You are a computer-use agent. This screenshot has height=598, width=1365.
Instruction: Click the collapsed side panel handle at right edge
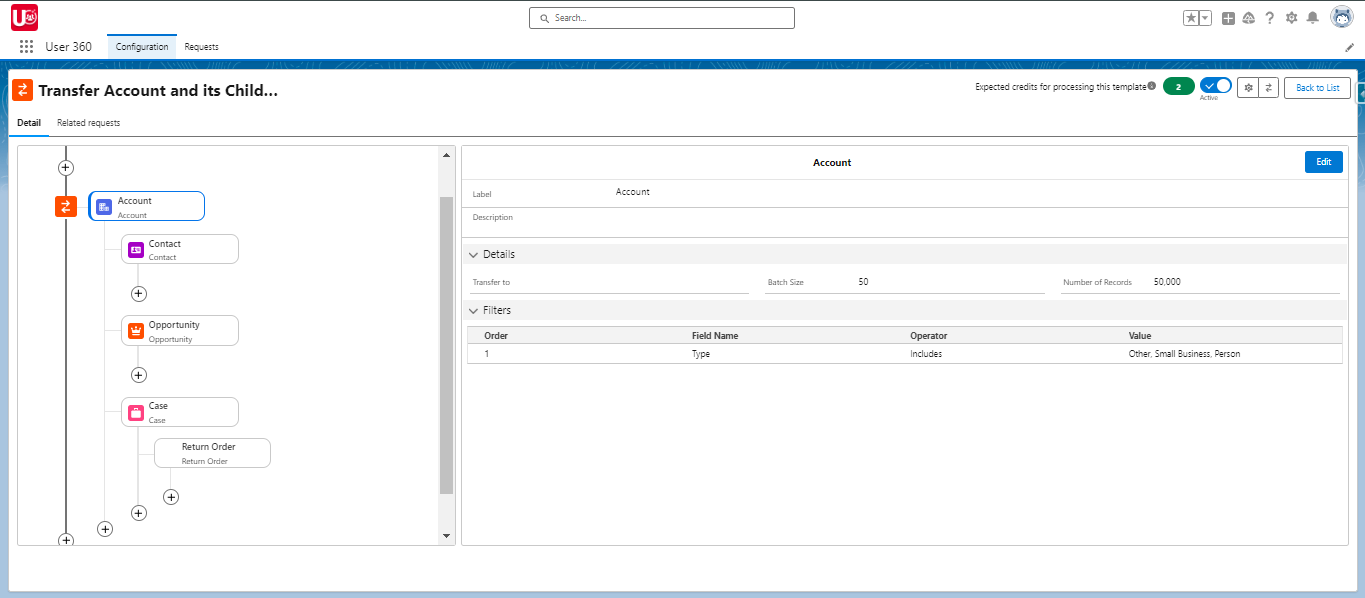(x=1361, y=95)
